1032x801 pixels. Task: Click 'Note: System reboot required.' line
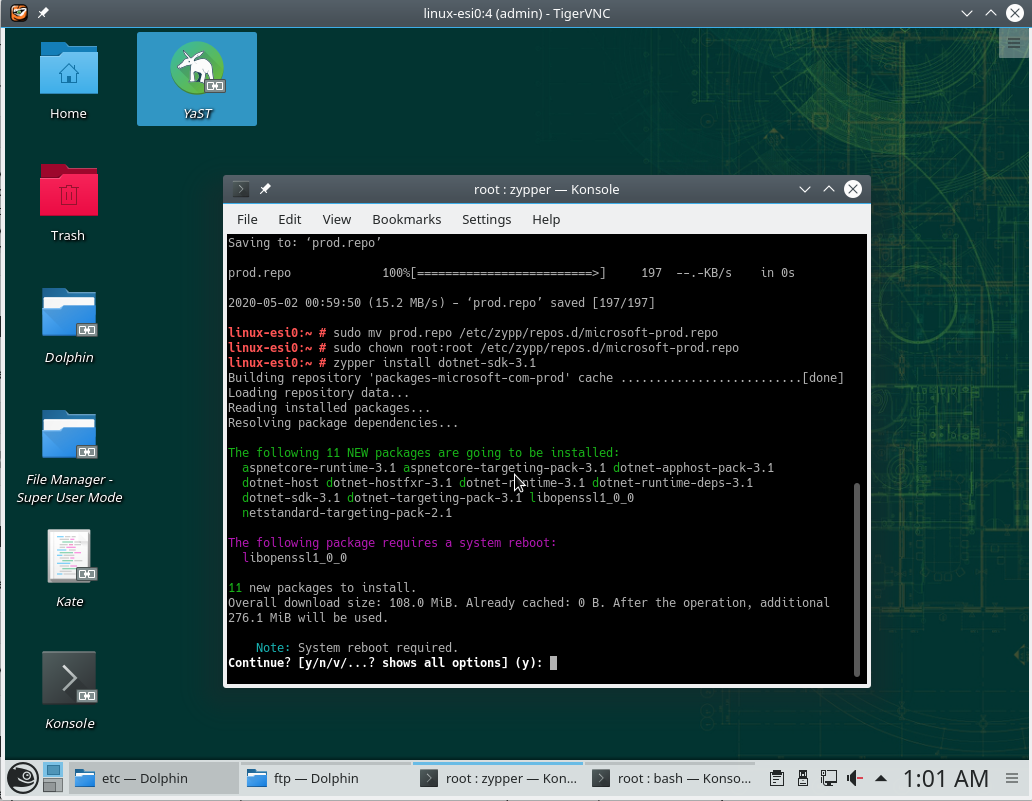click(x=357, y=648)
